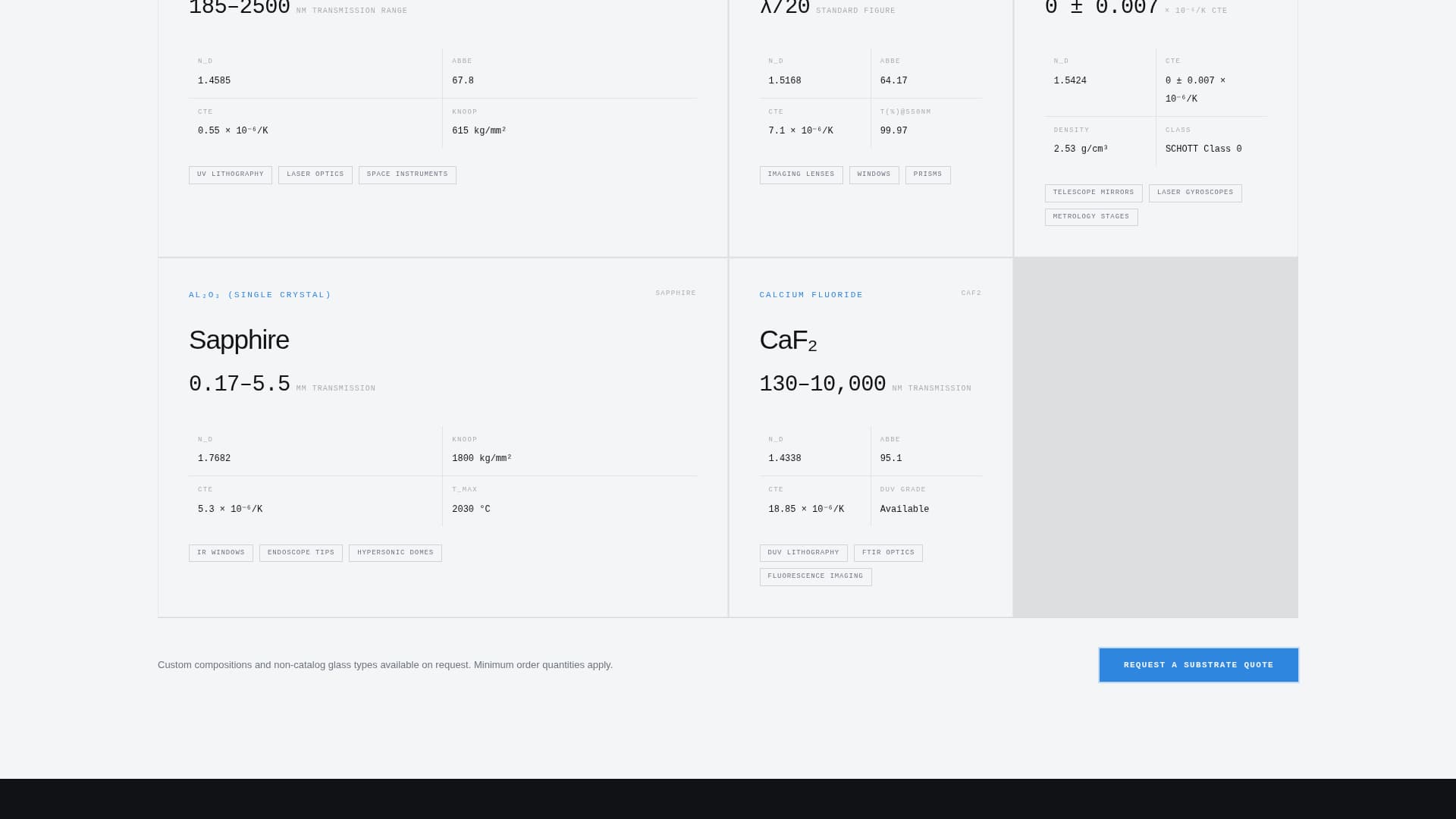The image size is (1456, 819).
Task: Click the TELESCOPE MIRRORS application tag
Action: click(x=1093, y=193)
